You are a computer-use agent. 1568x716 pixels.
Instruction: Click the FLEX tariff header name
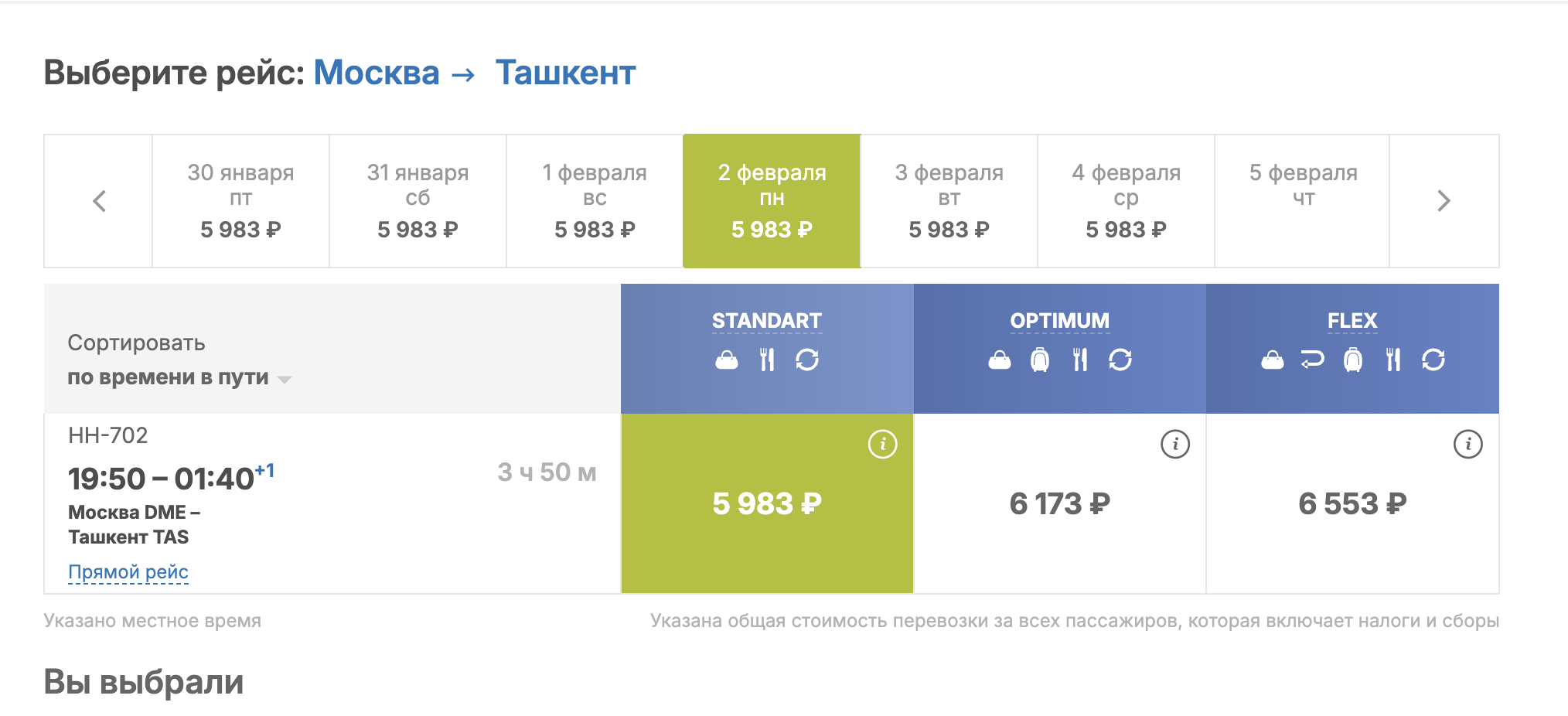tap(1352, 321)
